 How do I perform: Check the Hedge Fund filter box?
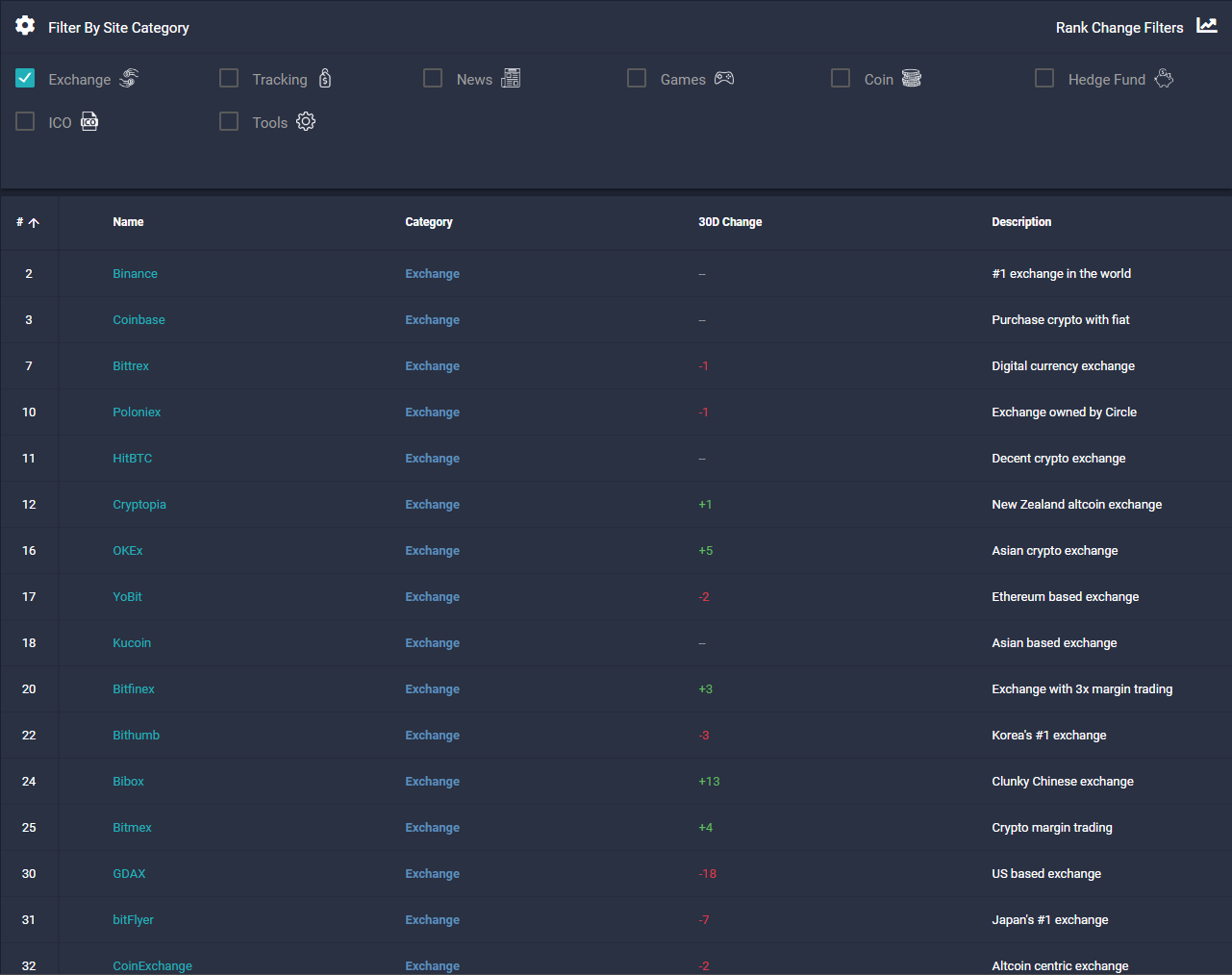coord(1044,78)
